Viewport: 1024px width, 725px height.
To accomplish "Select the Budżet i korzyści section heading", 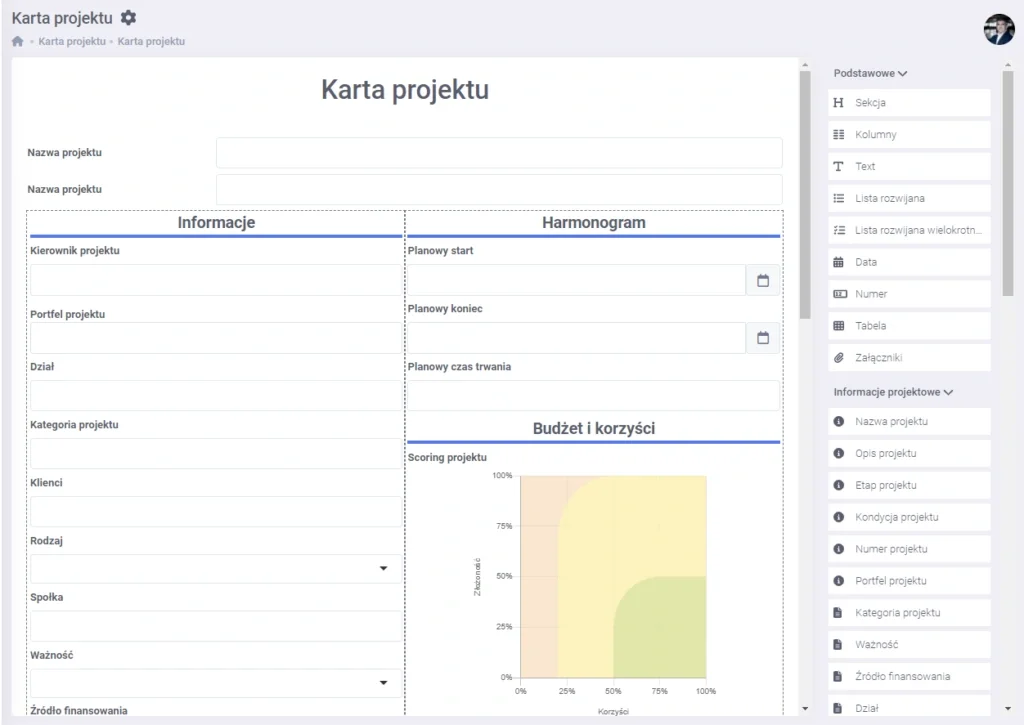I will pos(594,428).
